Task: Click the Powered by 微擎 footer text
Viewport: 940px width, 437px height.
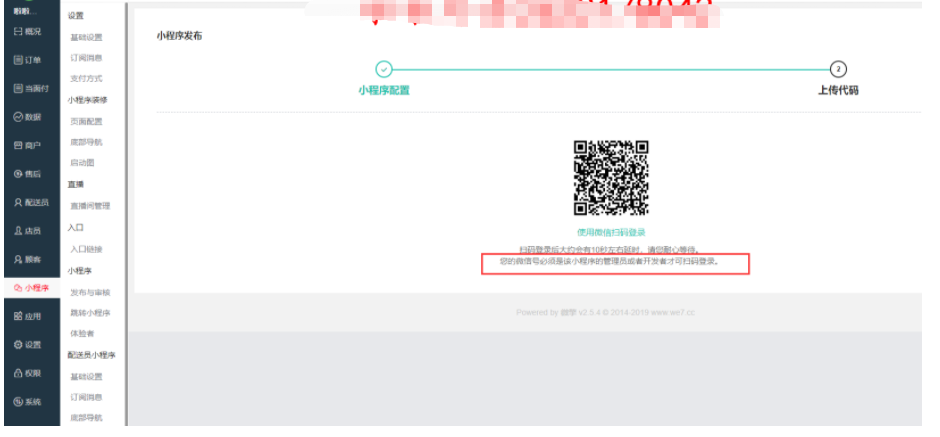Action: (x=605, y=312)
